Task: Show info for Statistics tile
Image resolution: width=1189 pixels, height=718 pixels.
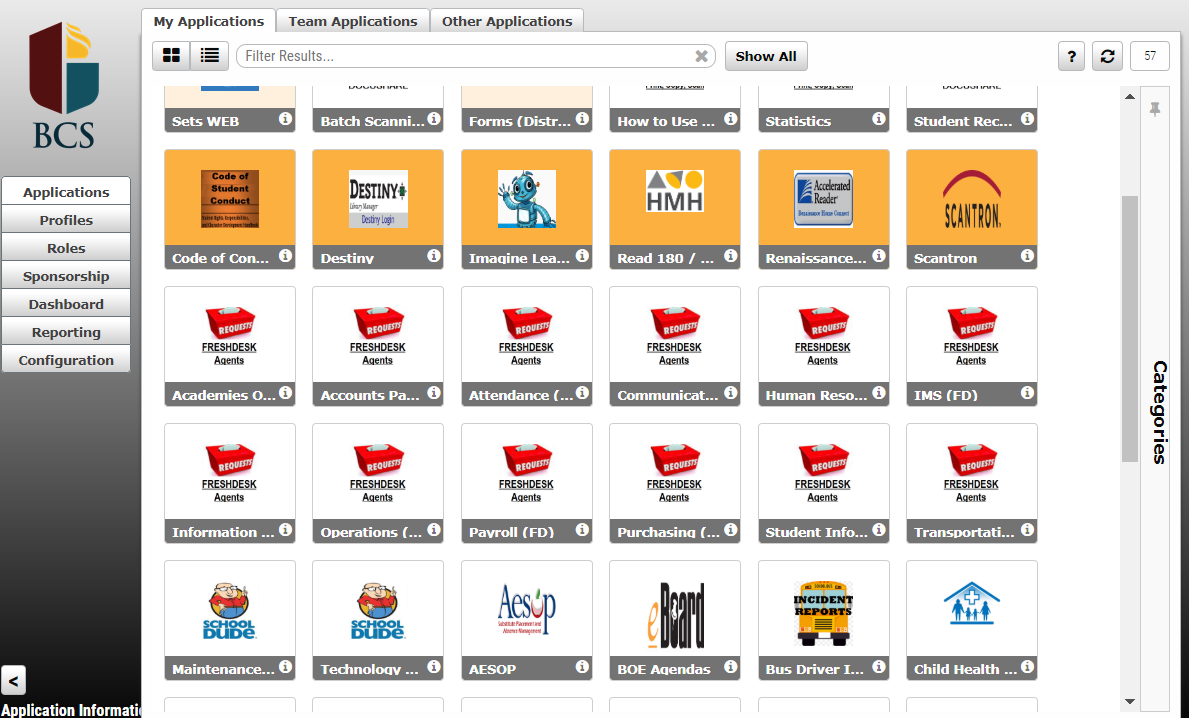Action: [x=878, y=118]
